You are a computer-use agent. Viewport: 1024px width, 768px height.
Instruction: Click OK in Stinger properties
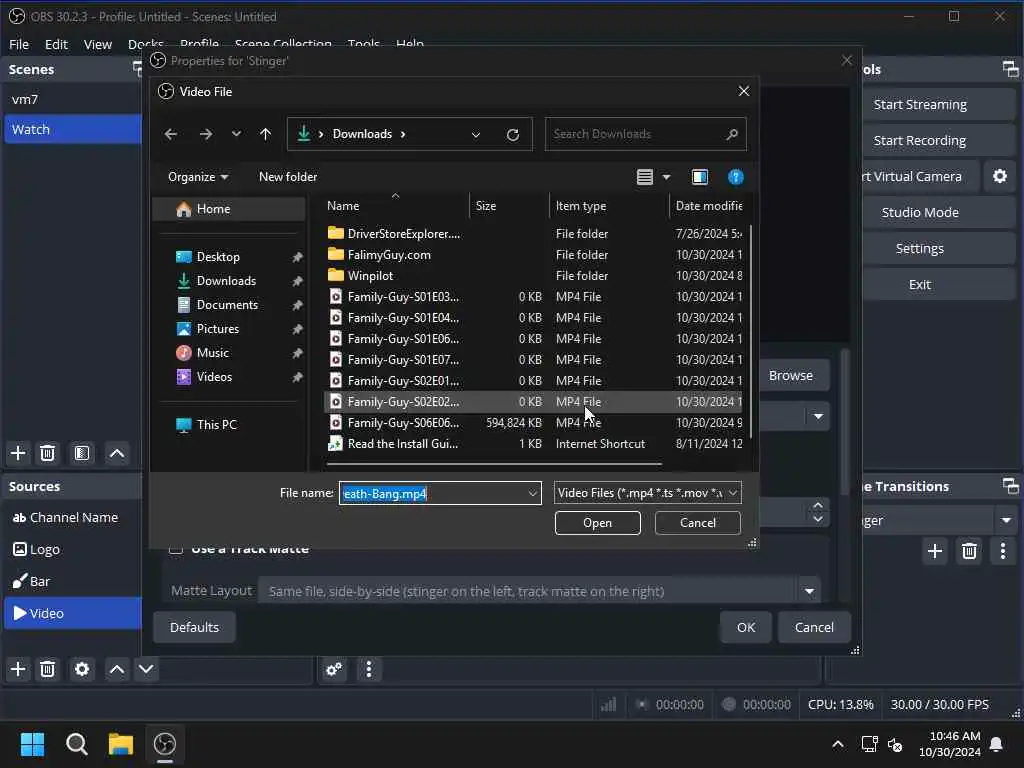click(x=746, y=627)
